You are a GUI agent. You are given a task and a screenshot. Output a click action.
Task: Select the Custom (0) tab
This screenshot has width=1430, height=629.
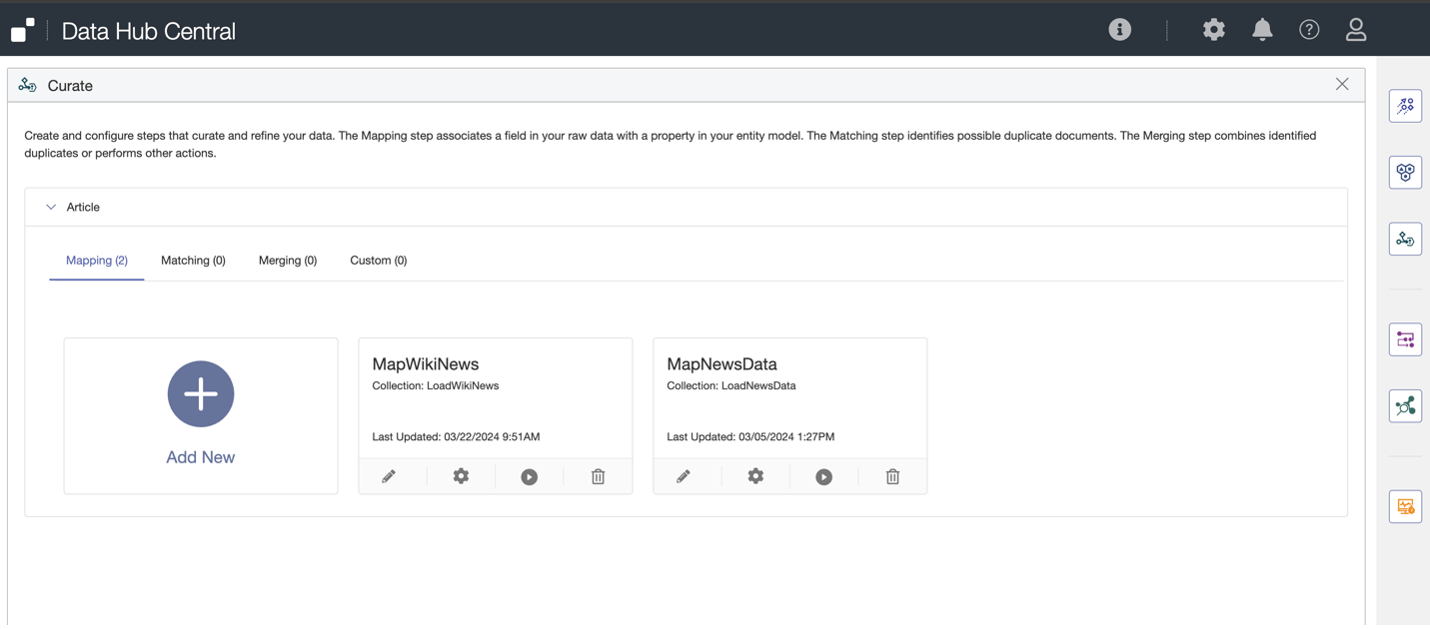[x=378, y=260]
